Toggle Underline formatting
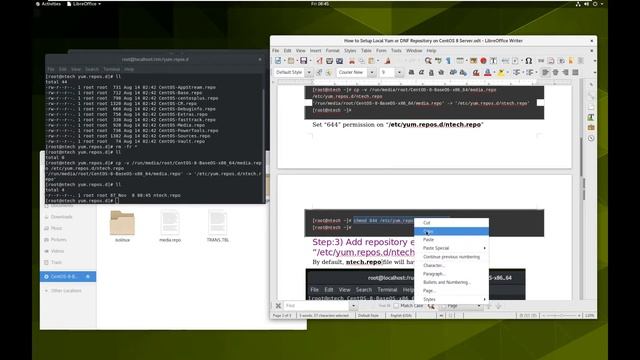Screen dimensions: 640x360 [431, 73]
